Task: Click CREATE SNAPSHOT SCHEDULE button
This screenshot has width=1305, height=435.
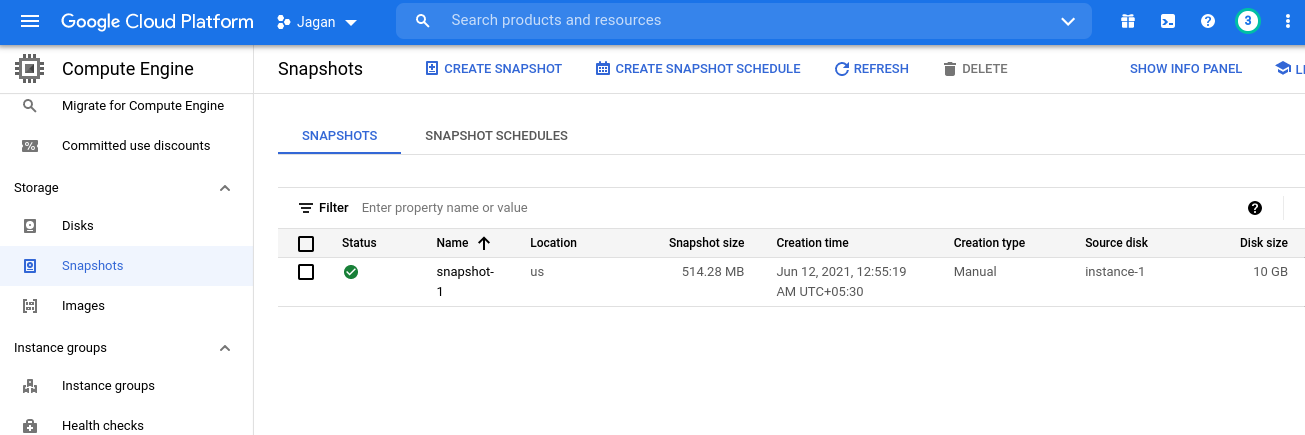Action: click(x=698, y=69)
